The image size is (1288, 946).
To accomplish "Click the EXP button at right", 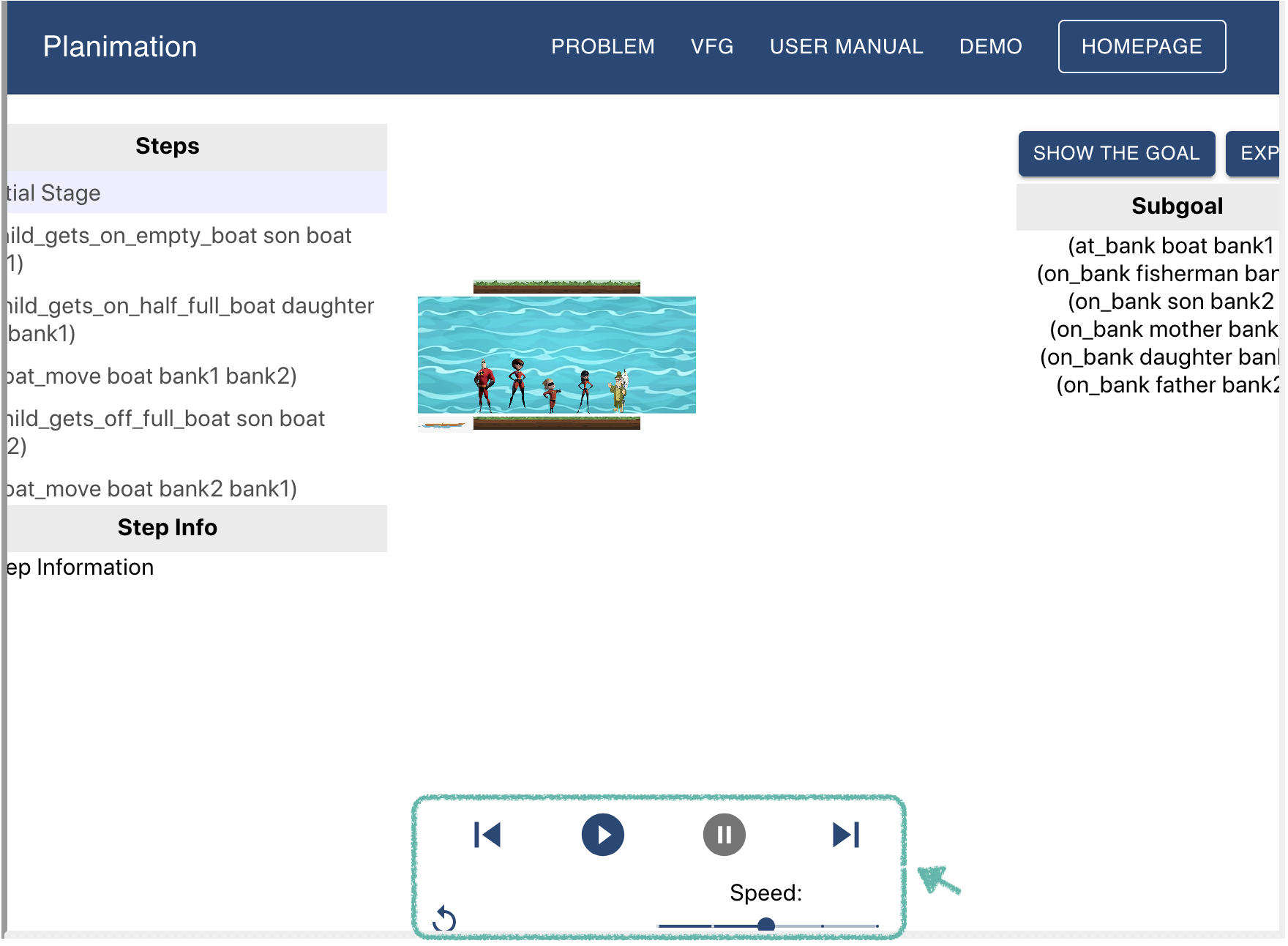I will coord(1253,153).
